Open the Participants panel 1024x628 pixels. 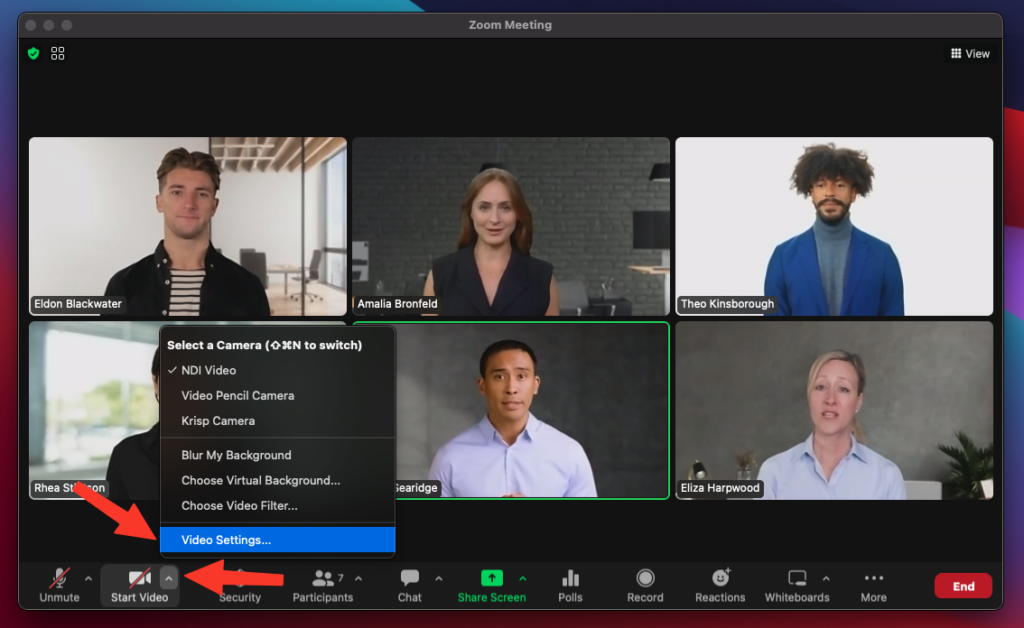(323, 585)
